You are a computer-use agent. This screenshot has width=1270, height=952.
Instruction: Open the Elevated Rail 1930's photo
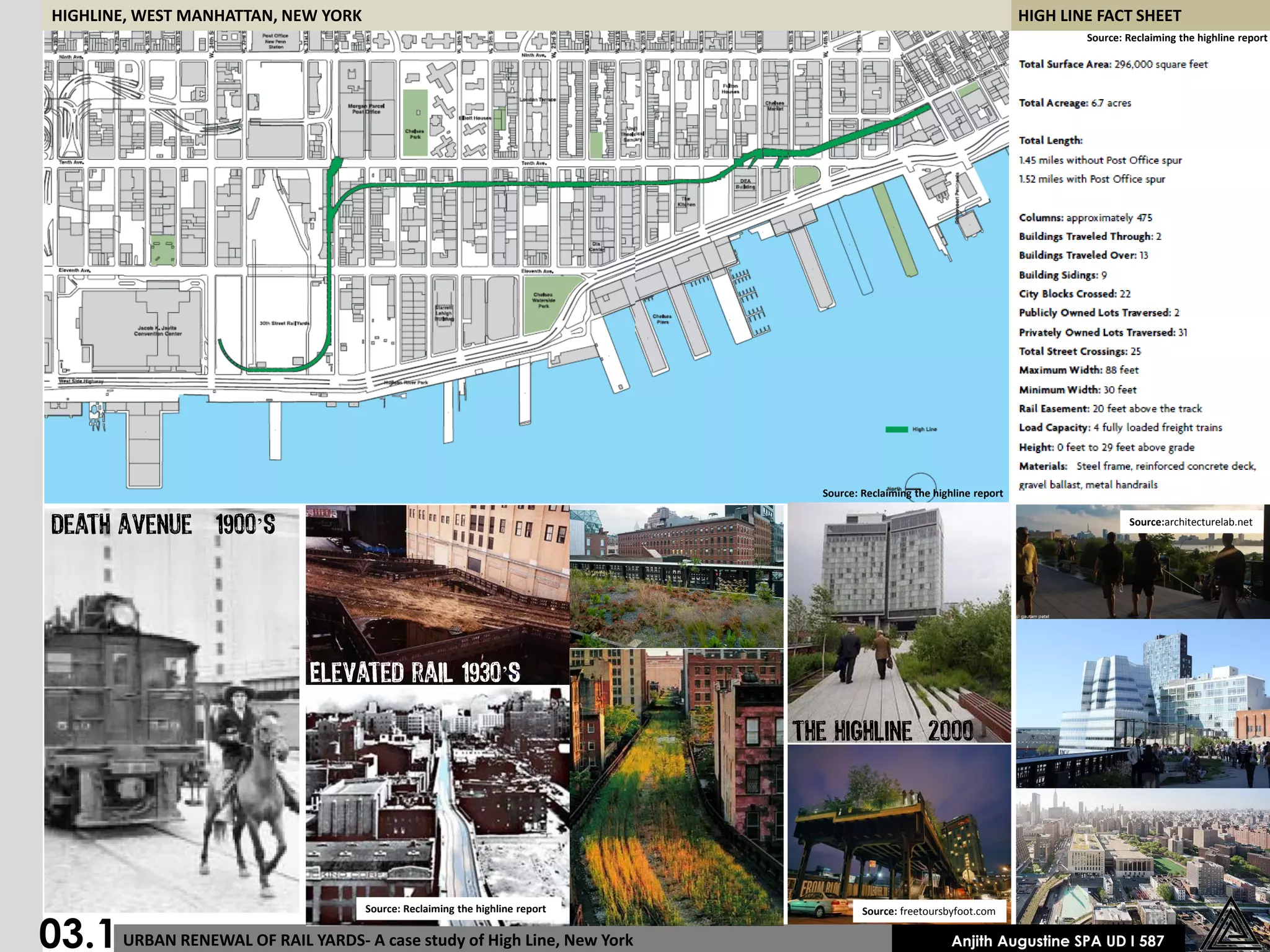(437, 594)
